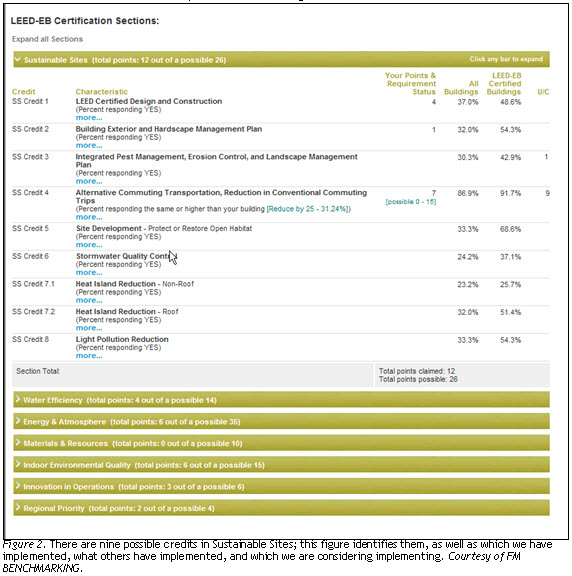572x576 pixels.
Task: Open more link under Building Exterior and Hardscape
Action: click(x=89, y=145)
